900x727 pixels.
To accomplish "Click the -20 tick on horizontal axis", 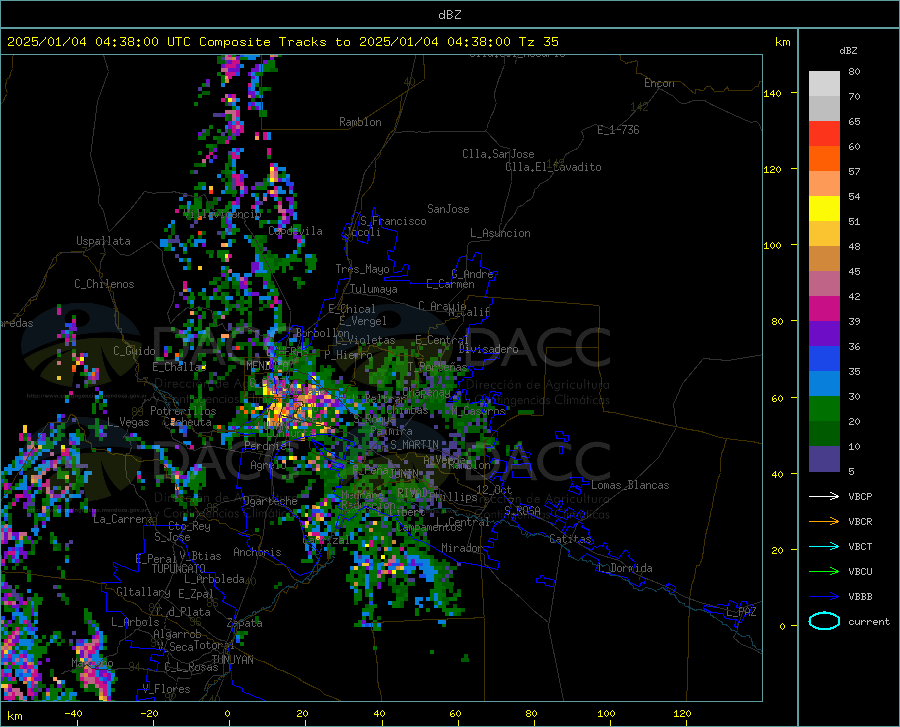I will pos(149,713).
